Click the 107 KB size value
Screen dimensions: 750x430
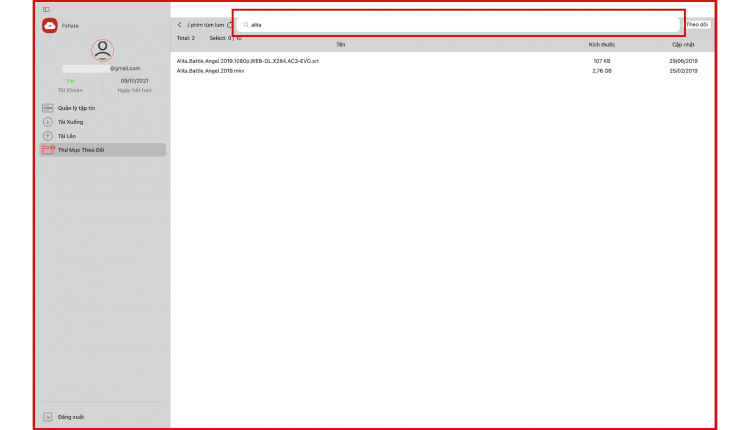point(602,61)
